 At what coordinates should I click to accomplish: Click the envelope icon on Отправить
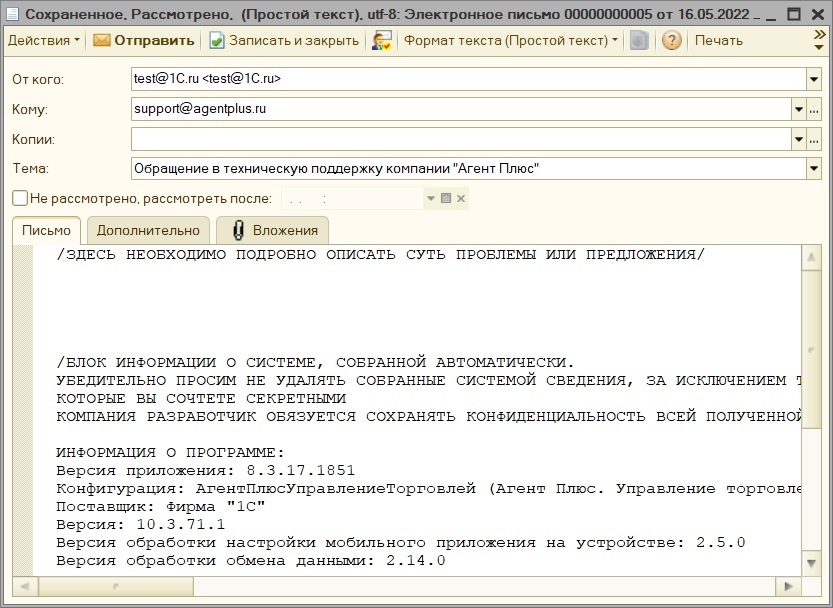[101, 40]
